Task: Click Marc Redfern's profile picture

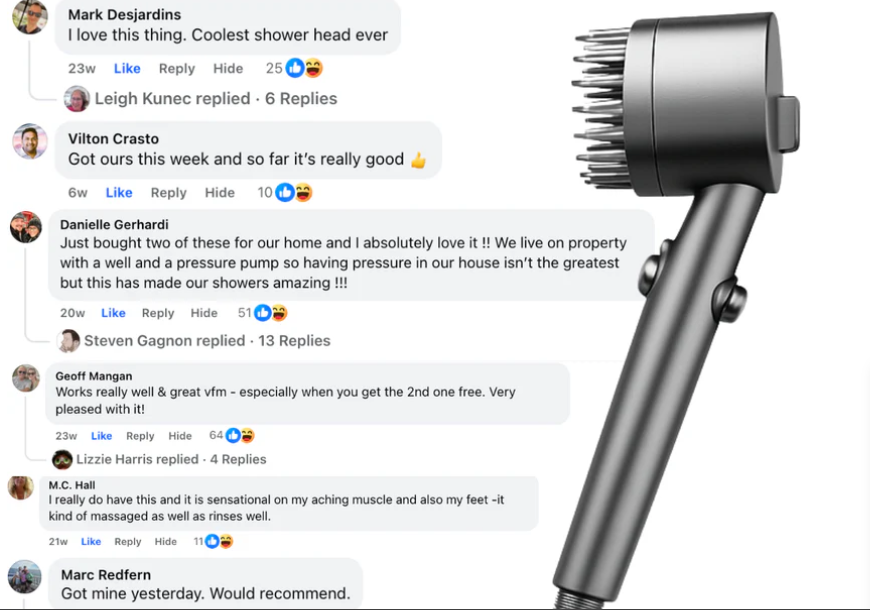Action: click(24, 577)
